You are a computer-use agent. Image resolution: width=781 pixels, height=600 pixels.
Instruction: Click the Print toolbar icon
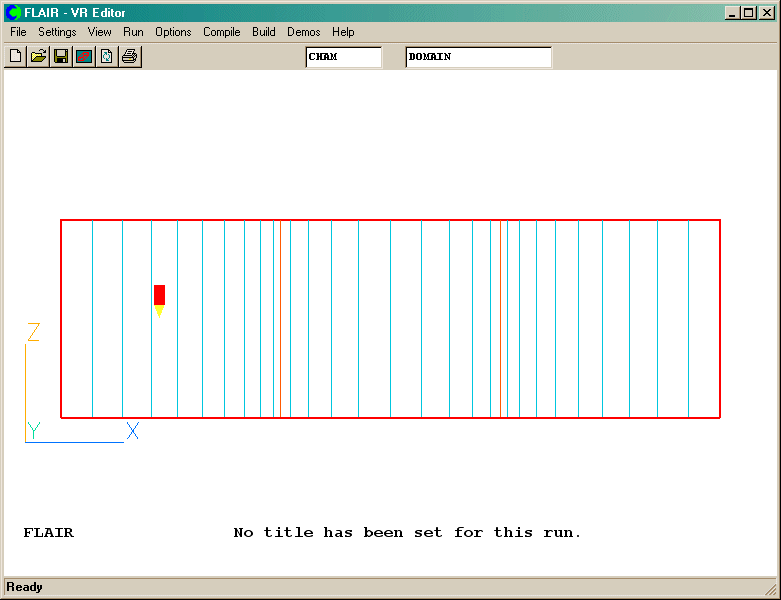coord(129,56)
